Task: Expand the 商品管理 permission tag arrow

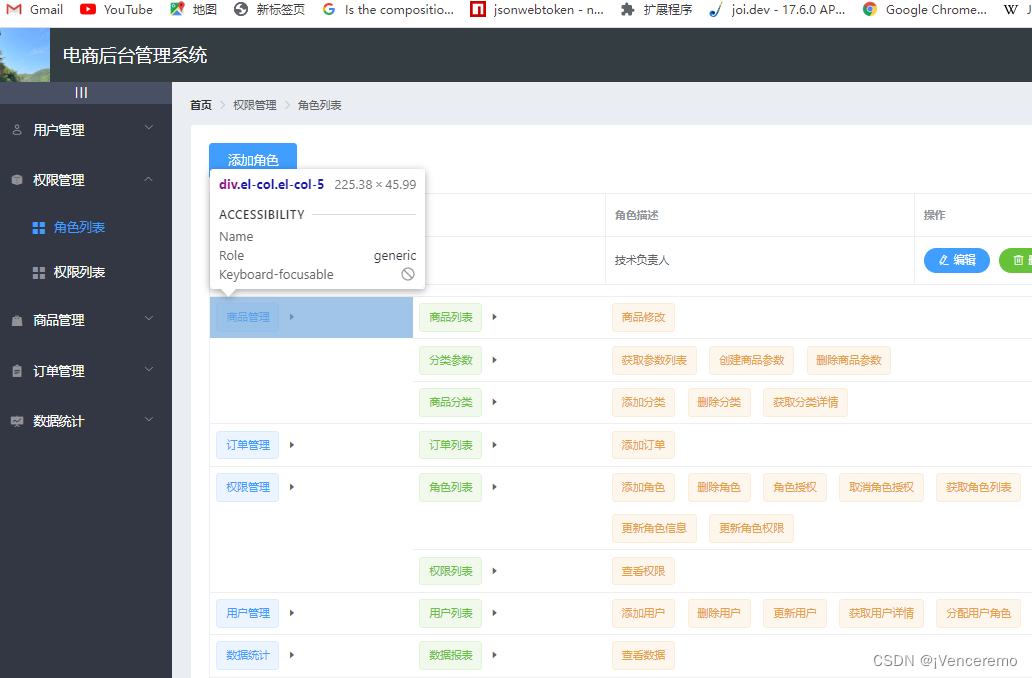Action: pos(290,317)
